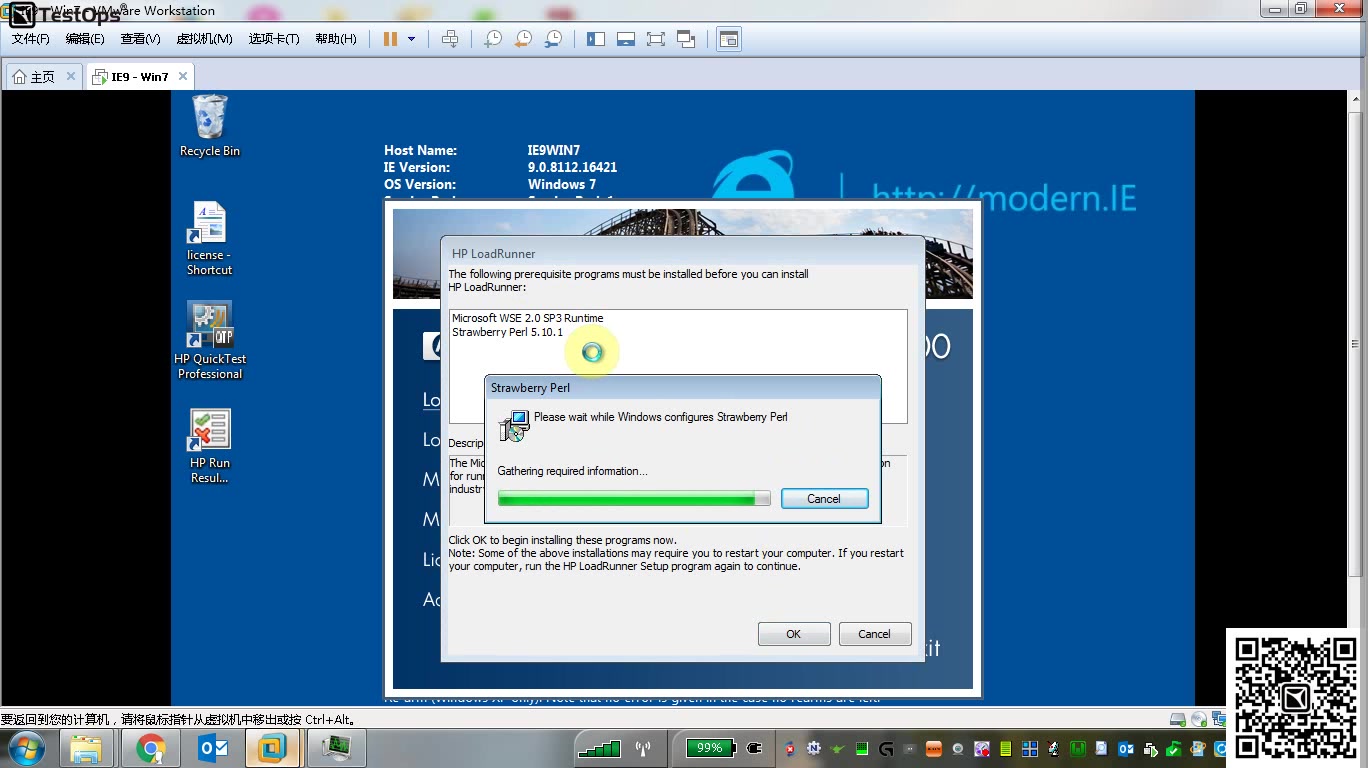Click the http://modern.IE wallpaper text
This screenshot has height=768, width=1368.
point(1004,197)
